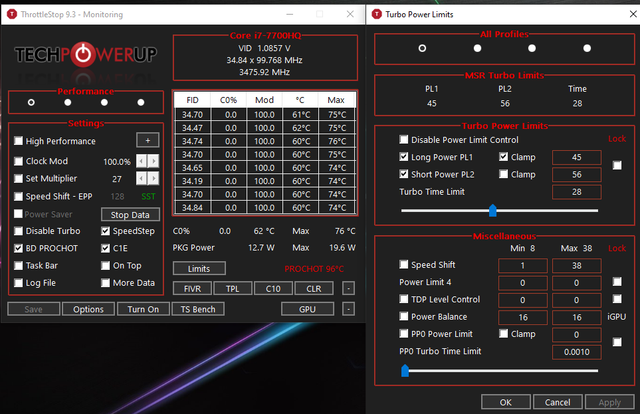Viewport: 640px width, 414px height.
Task: Enable Log File checkbox
Action: (18, 283)
